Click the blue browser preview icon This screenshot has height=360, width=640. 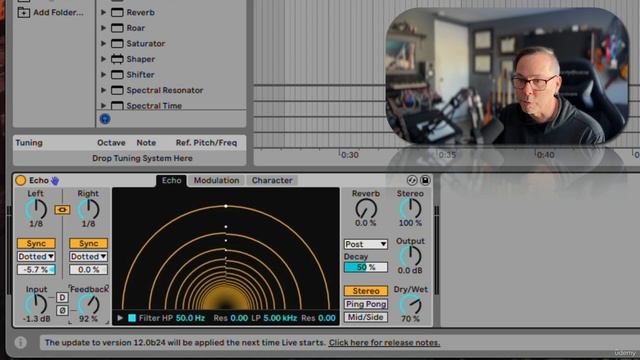coord(105,119)
